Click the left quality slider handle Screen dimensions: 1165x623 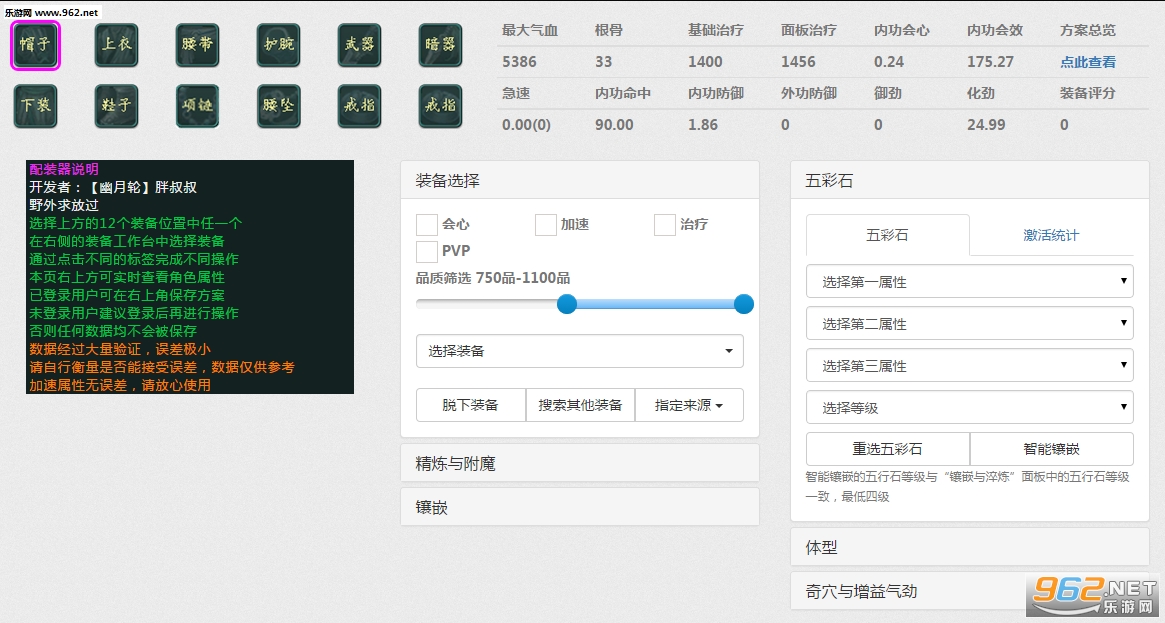[x=567, y=304]
